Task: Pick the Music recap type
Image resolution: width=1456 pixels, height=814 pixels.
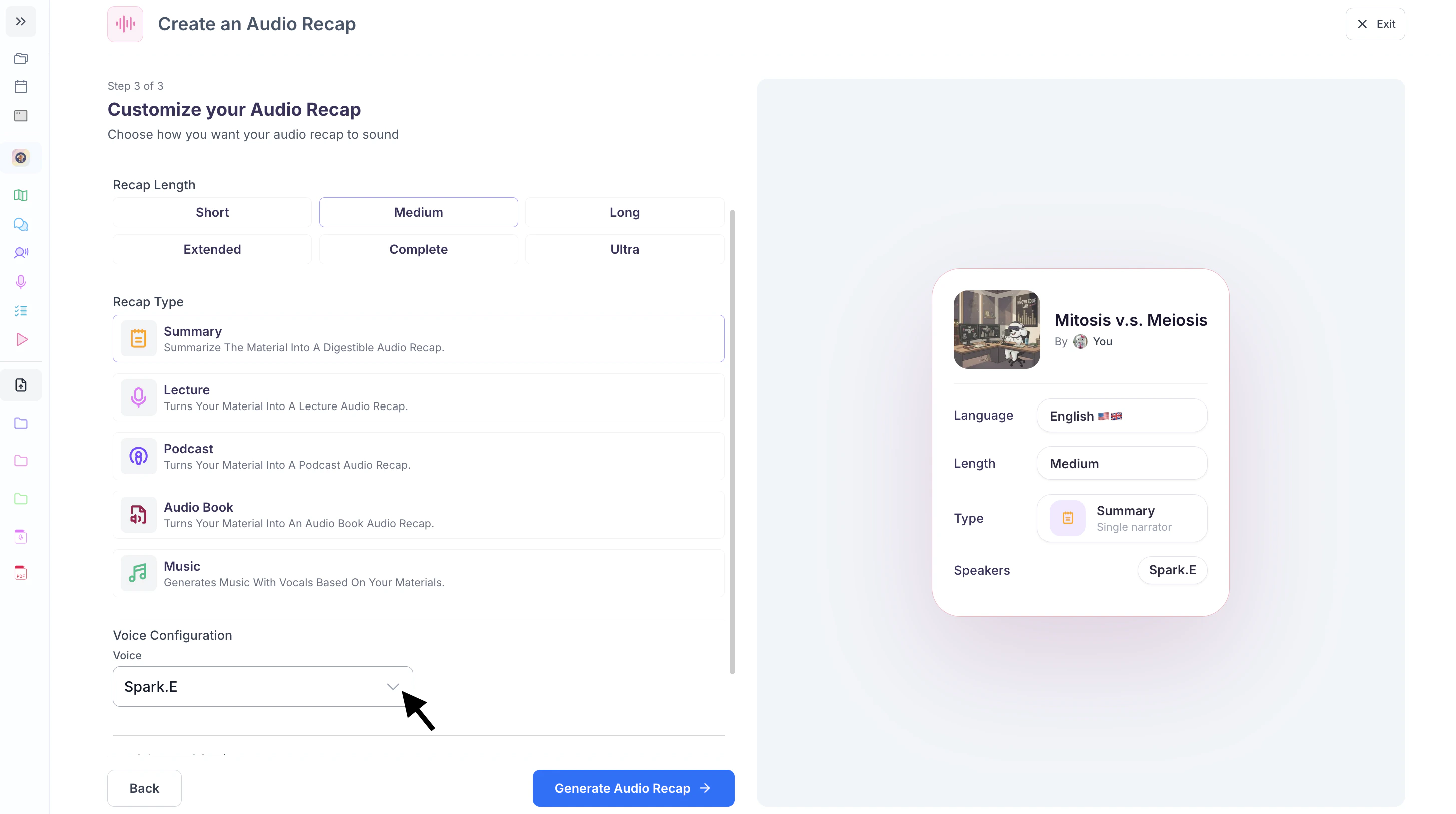Action: (418, 574)
